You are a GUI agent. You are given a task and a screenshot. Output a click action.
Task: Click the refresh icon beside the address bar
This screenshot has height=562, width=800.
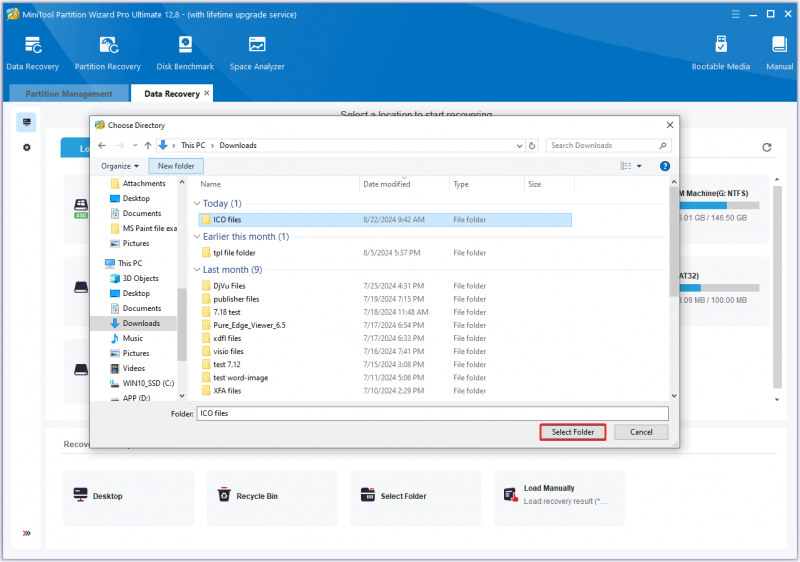point(532,145)
